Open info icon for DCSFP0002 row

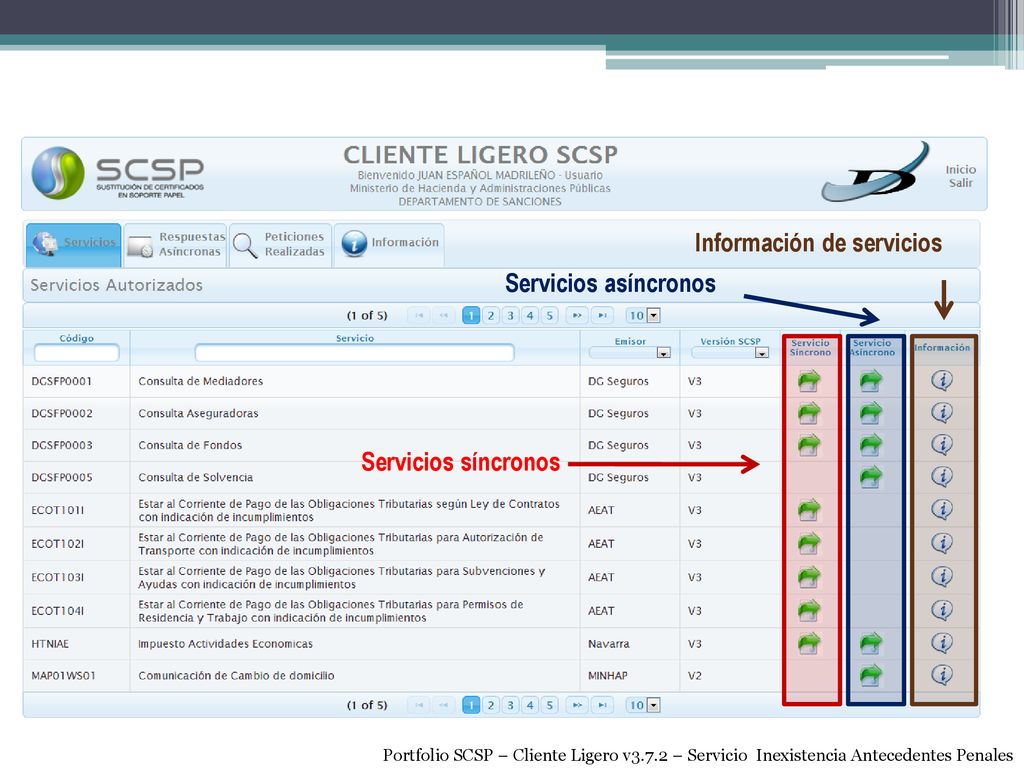(x=942, y=412)
